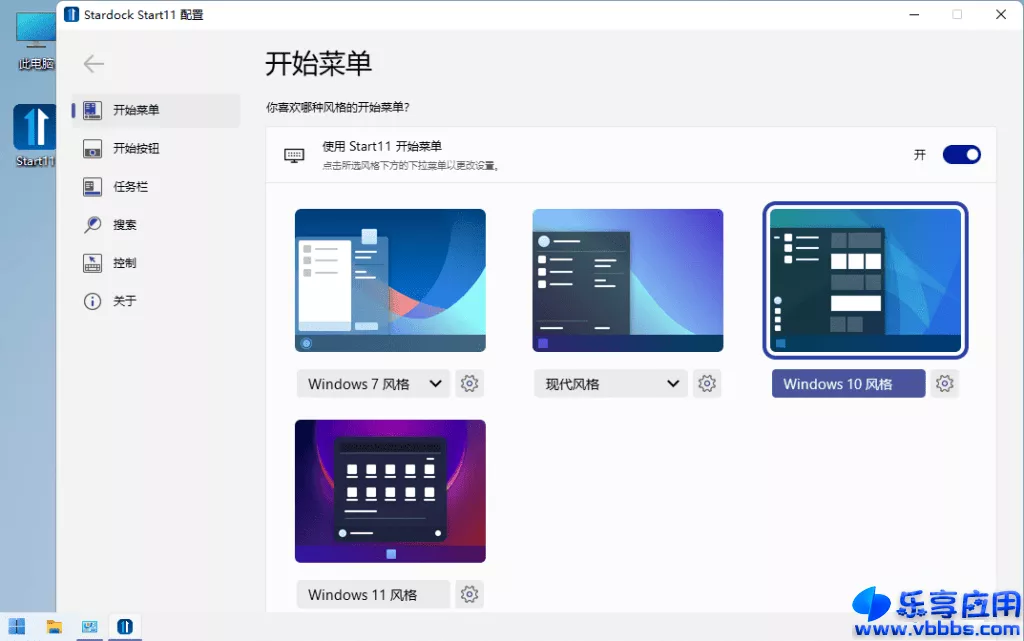Click the gear icon beside Windows 7 风格
The image size is (1024, 641).
pyautogui.click(x=469, y=383)
